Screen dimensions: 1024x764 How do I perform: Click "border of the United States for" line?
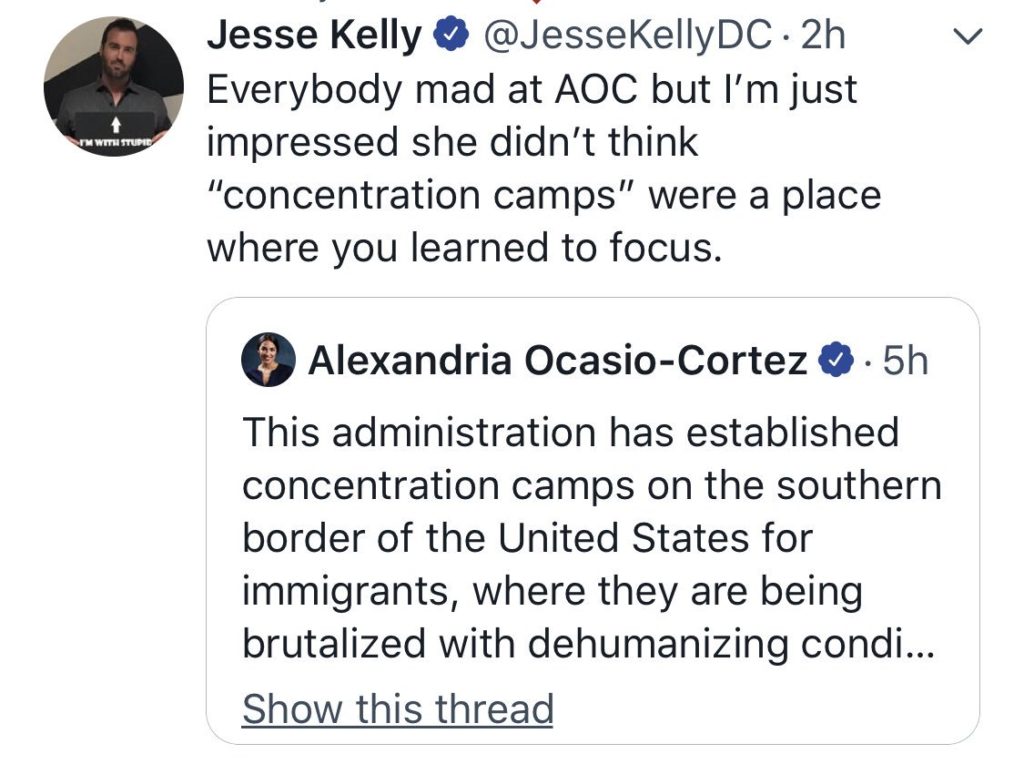click(x=527, y=538)
